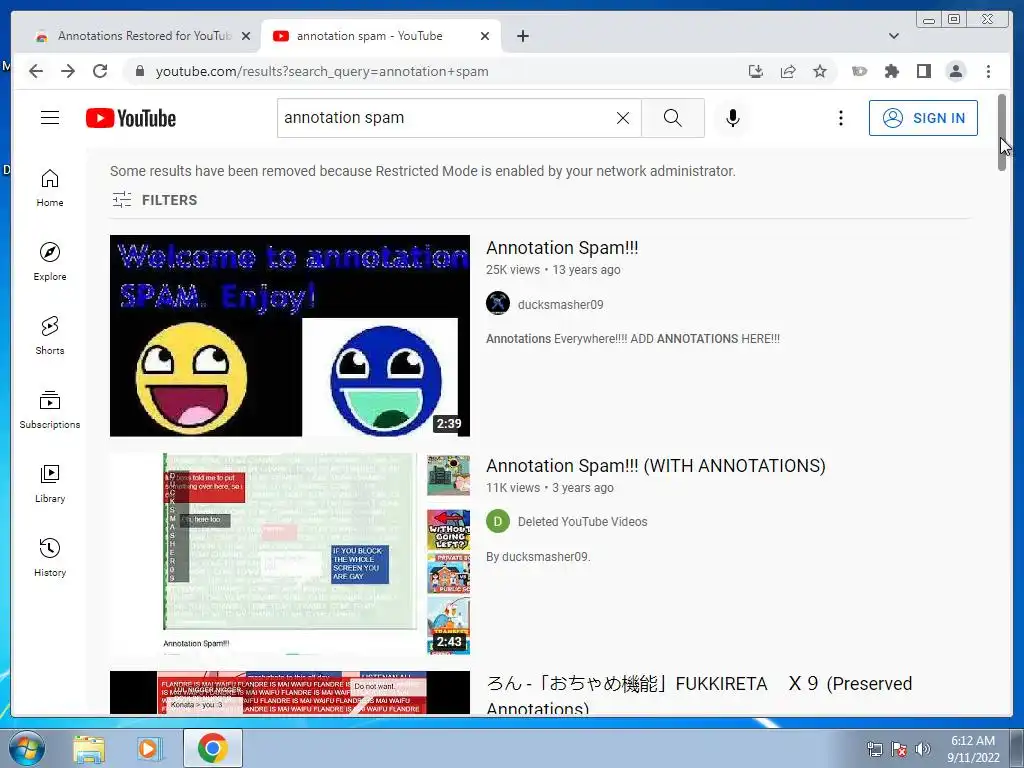Open the Extensions puzzle piece icon
The width and height of the screenshot is (1024, 768).
click(891, 71)
